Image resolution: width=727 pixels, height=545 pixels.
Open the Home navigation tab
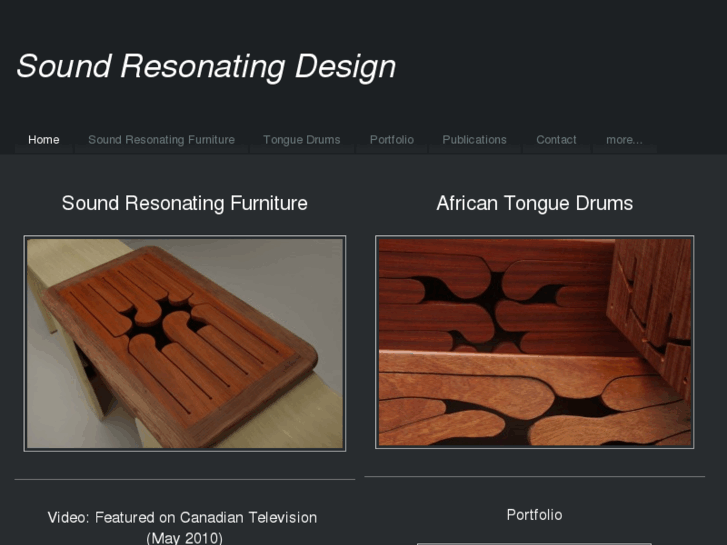coord(44,140)
